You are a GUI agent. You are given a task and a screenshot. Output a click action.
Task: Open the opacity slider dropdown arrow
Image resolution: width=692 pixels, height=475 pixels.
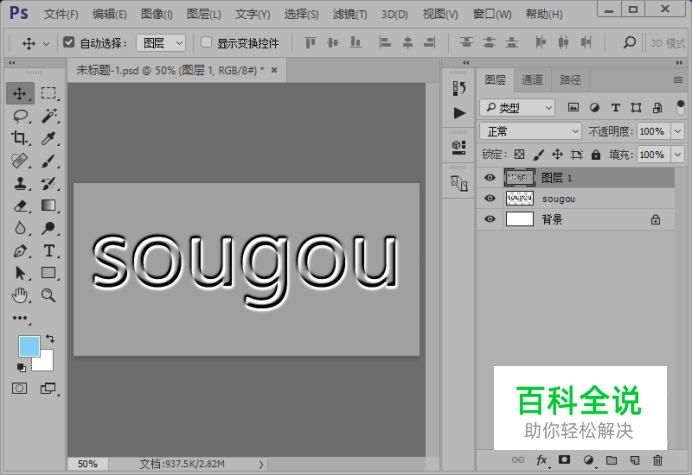coord(677,131)
